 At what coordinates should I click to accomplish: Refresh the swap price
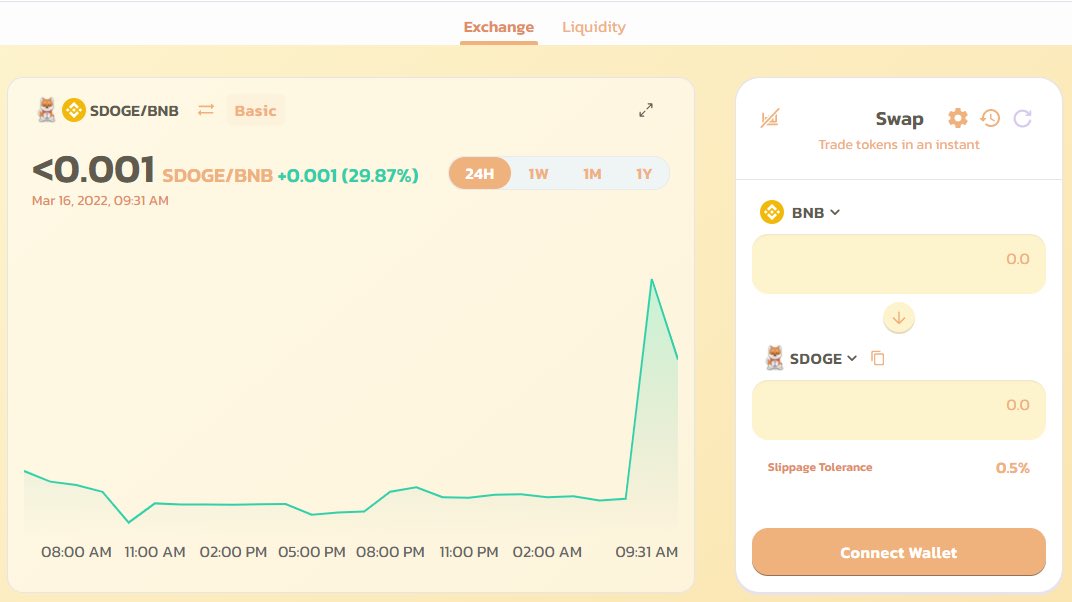[x=1022, y=118]
